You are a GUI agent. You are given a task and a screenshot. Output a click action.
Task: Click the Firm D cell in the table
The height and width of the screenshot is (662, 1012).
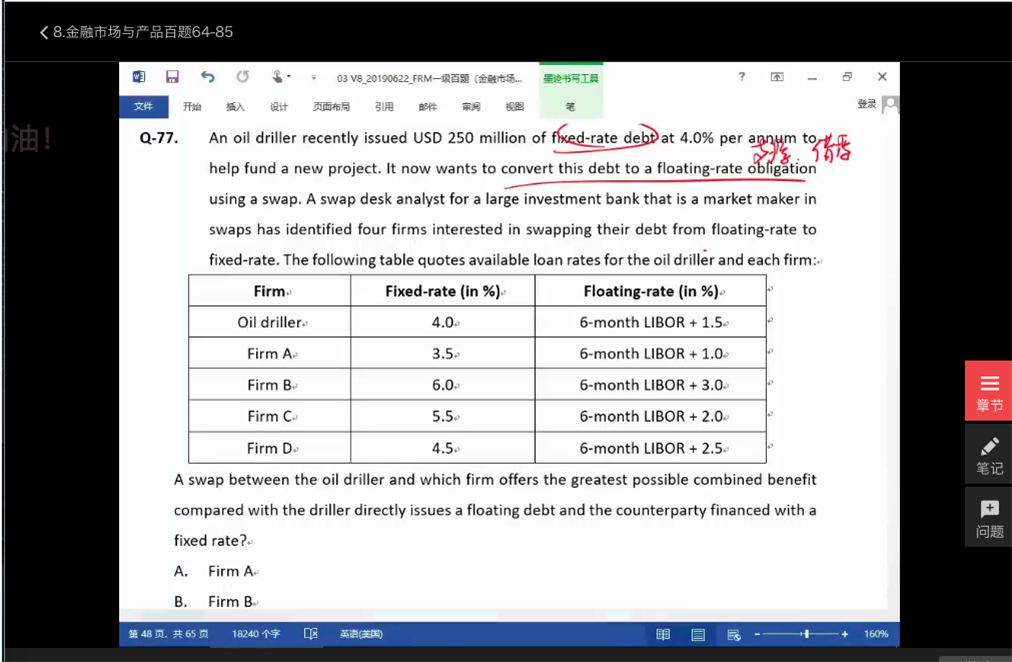[x=270, y=448]
